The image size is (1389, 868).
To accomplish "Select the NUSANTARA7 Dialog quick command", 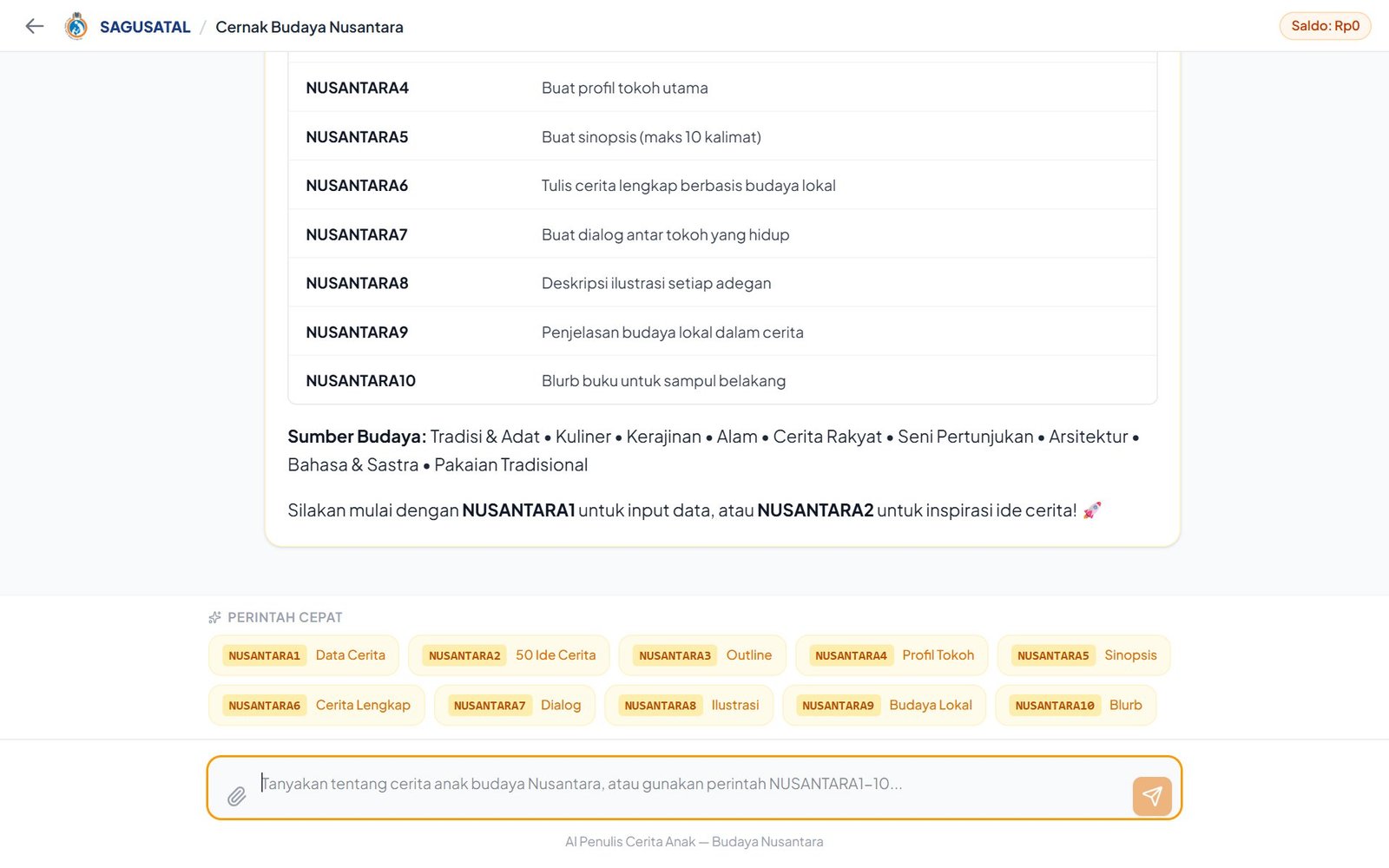I will point(515,705).
